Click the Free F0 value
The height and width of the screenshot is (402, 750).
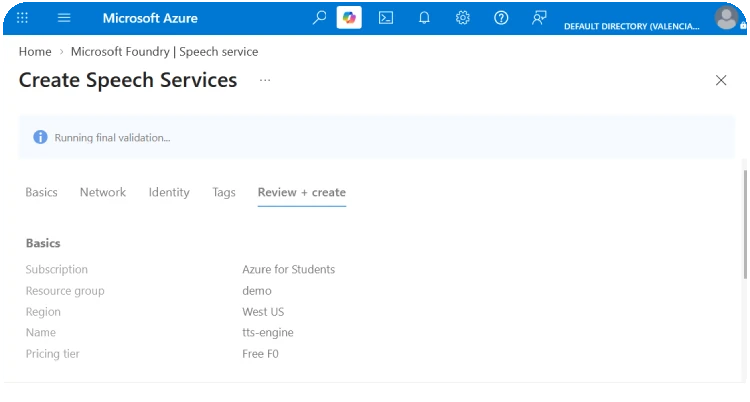(260, 354)
